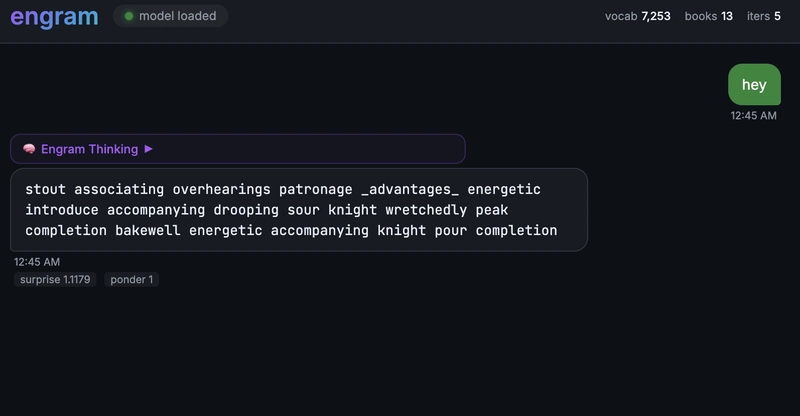Click the word wretchedly in the response
Viewport: 800px width, 416px height.
click(426, 210)
